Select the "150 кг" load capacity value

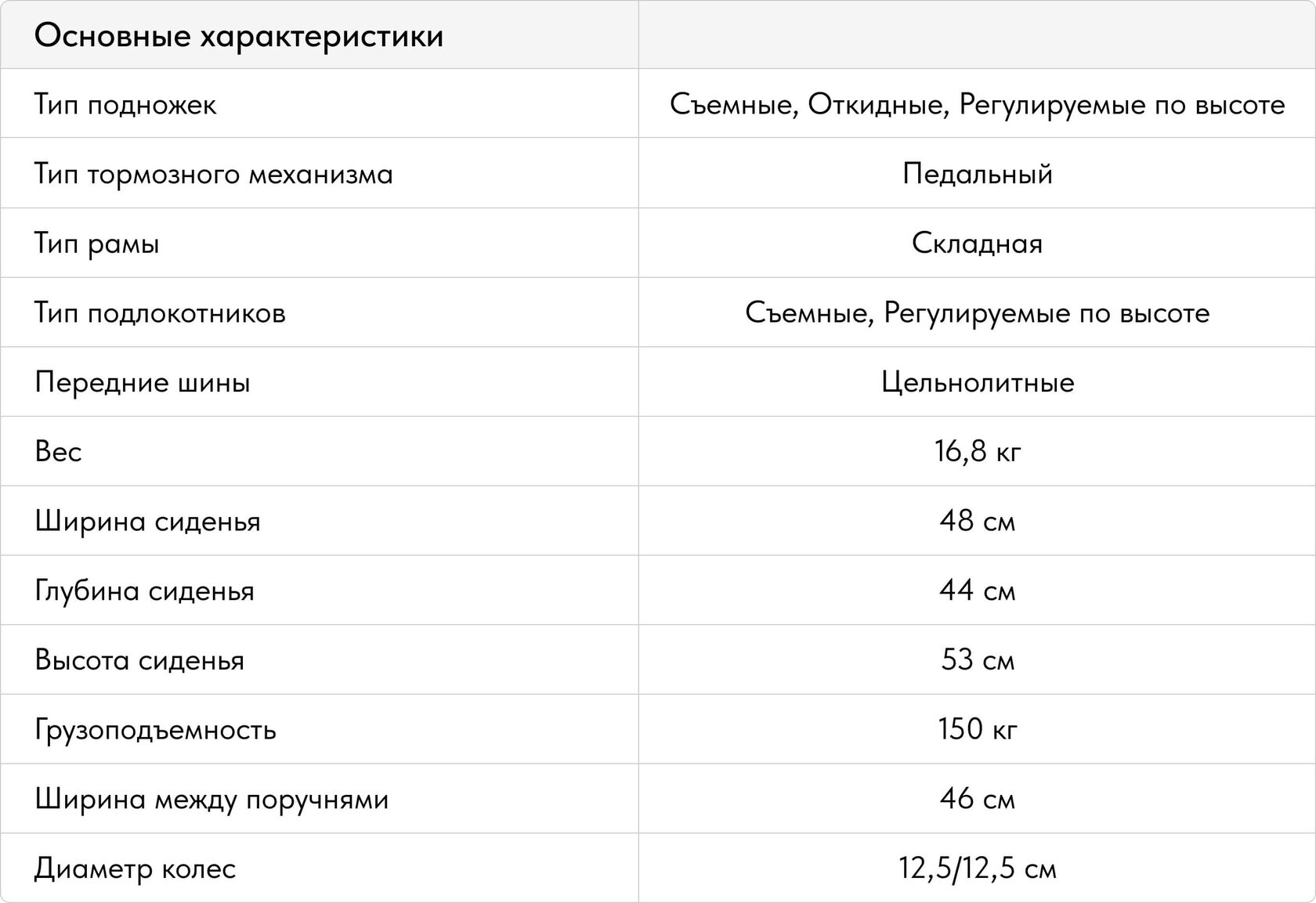977,730
